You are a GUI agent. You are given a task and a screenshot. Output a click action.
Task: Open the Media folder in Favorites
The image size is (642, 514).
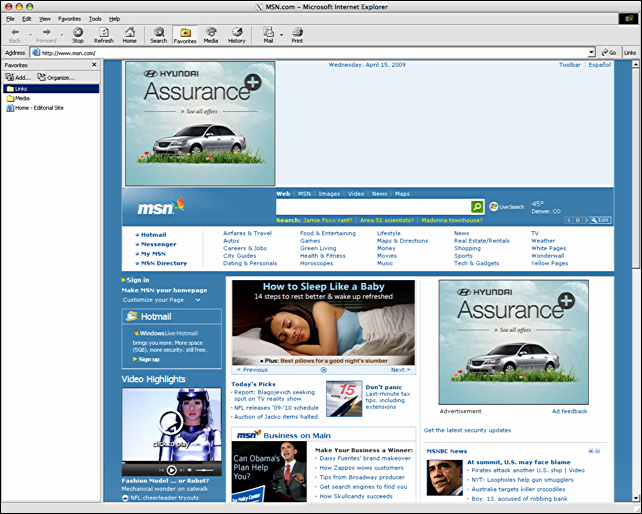[x=18, y=98]
